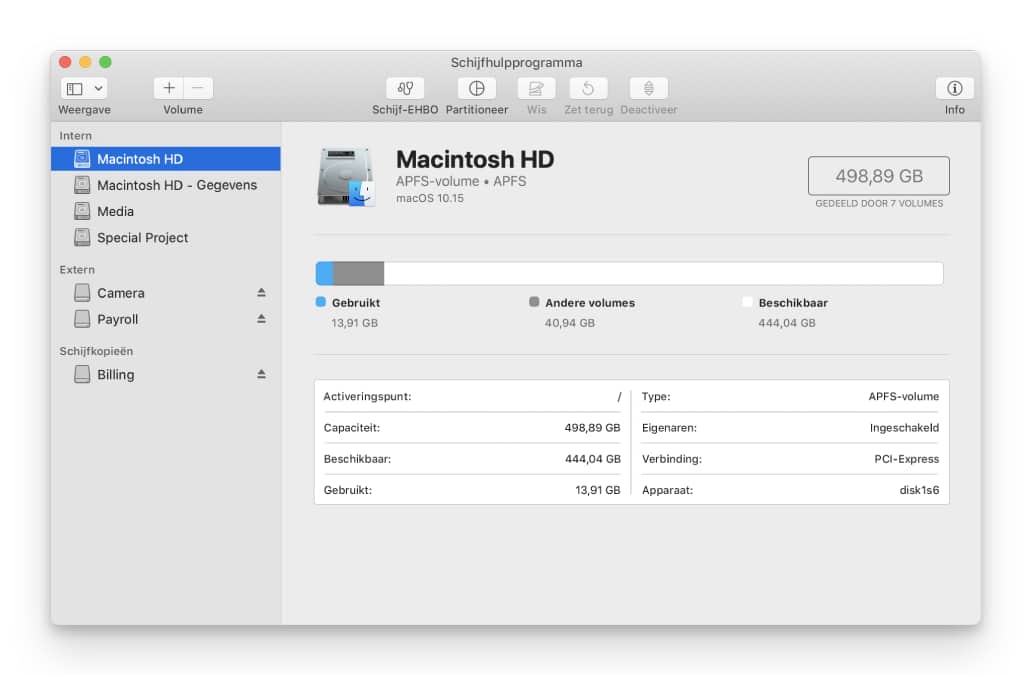Screen dimensions: 1031x675
Task: Click the 498,89 GB capacity box
Action: [878, 176]
